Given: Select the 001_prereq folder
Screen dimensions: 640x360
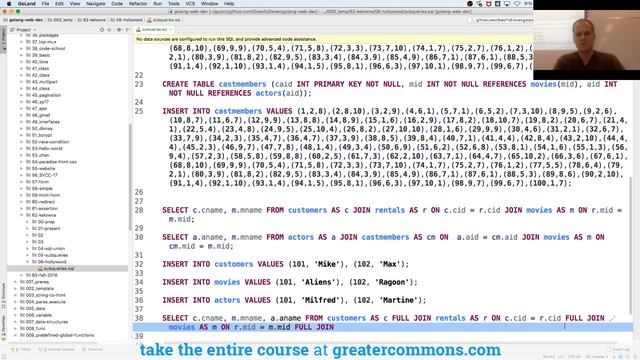Looking at the screenshot, I should (37, 282).
